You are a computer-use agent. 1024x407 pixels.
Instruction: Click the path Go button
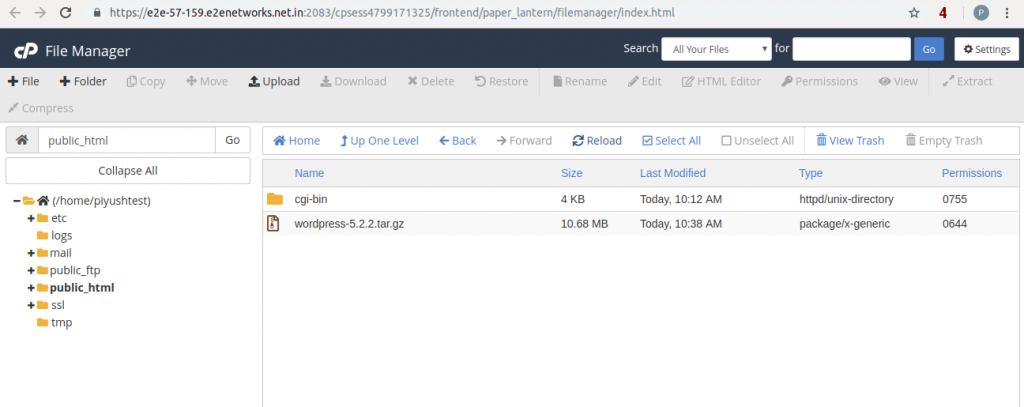[232, 140]
